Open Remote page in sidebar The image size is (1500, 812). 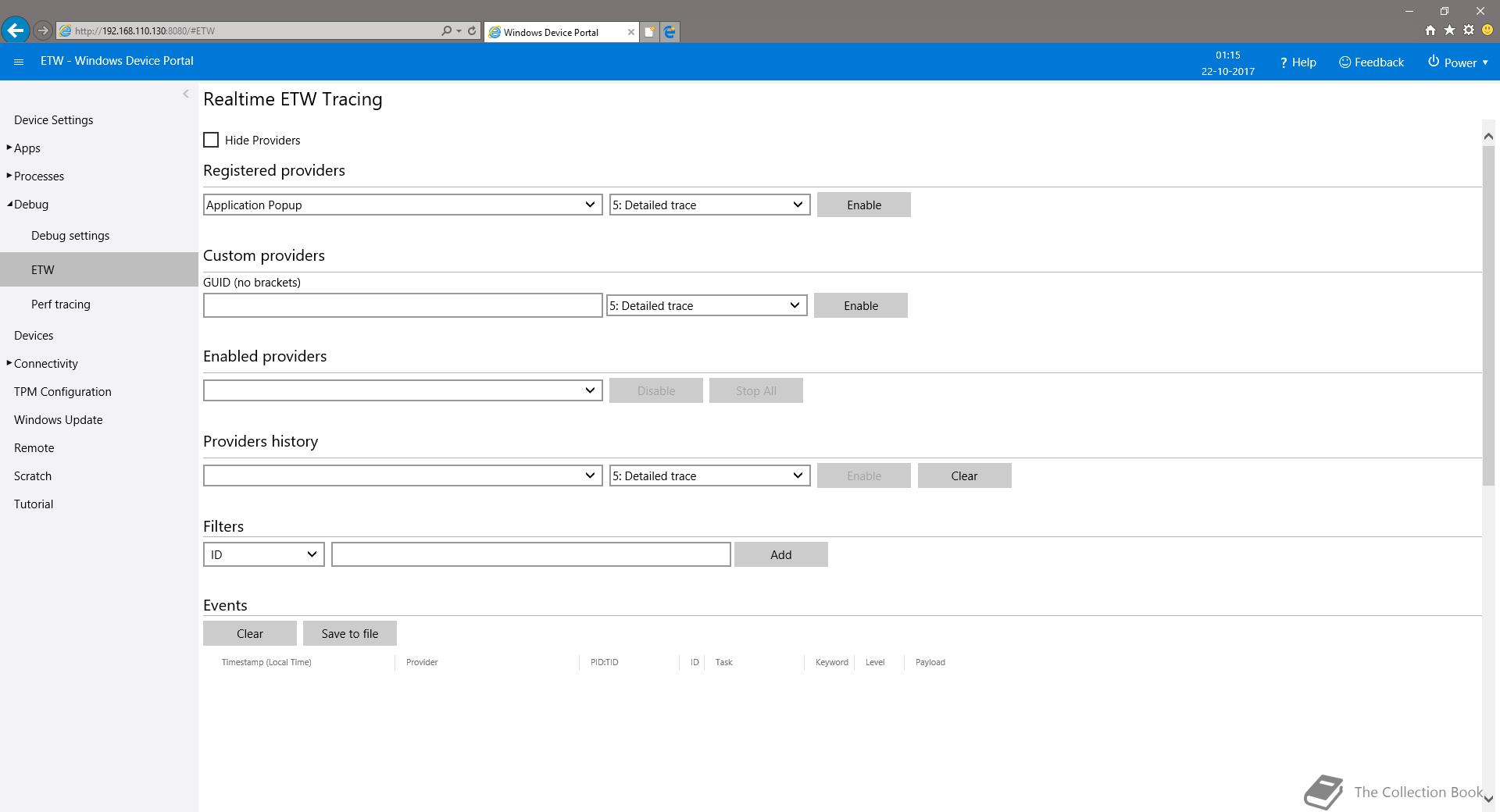pos(34,447)
